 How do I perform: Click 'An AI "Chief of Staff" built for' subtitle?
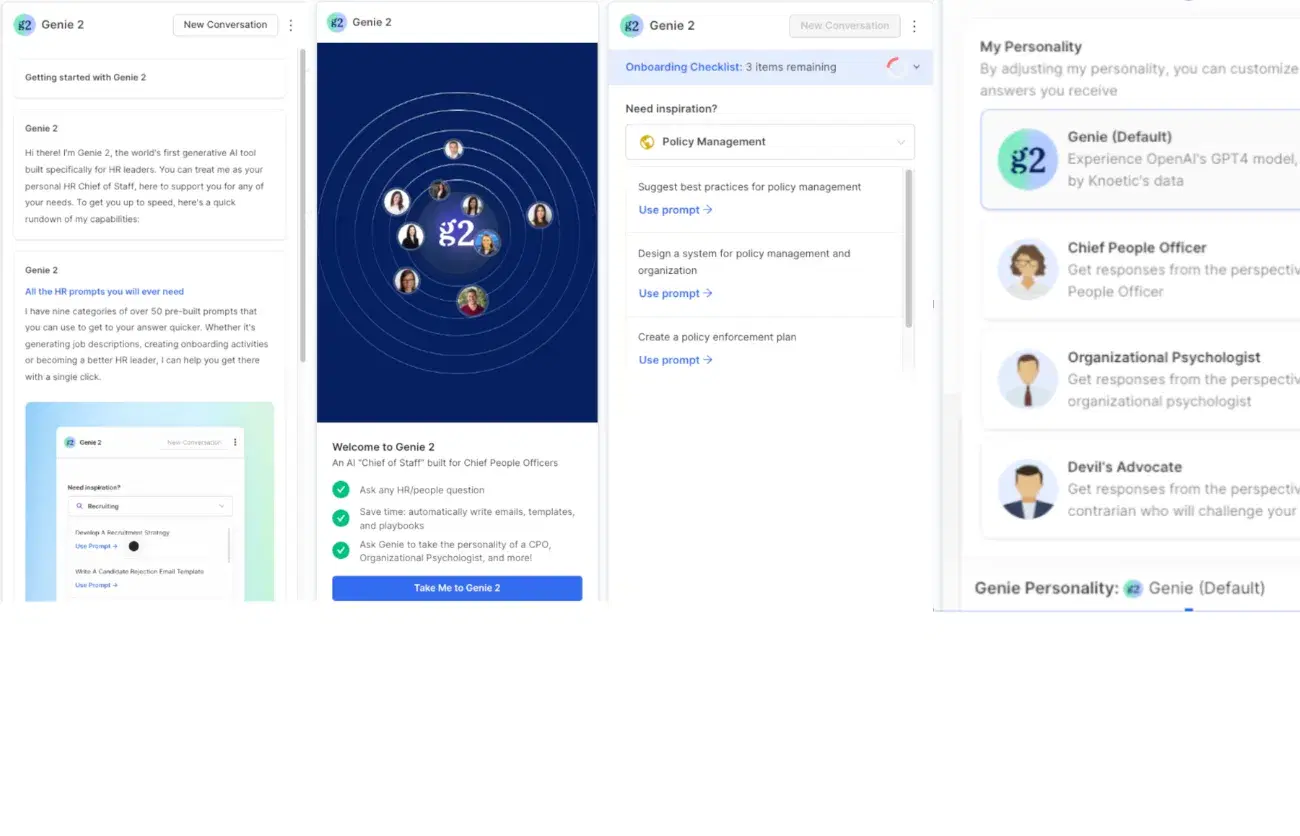[445, 463]
